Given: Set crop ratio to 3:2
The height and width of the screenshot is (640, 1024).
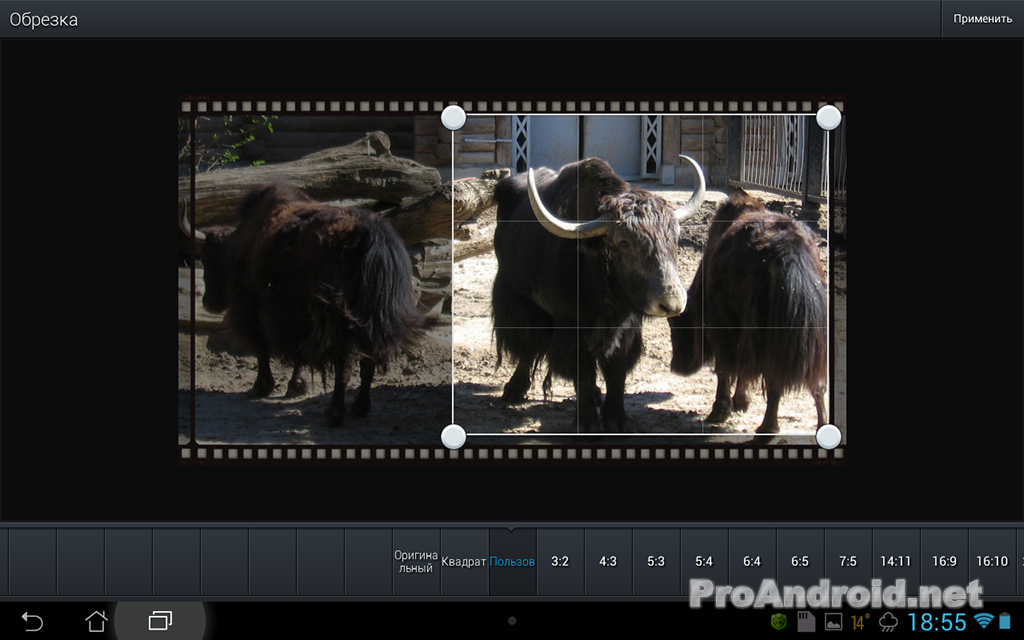Looking at the screenshot, I should pos(560,562).
